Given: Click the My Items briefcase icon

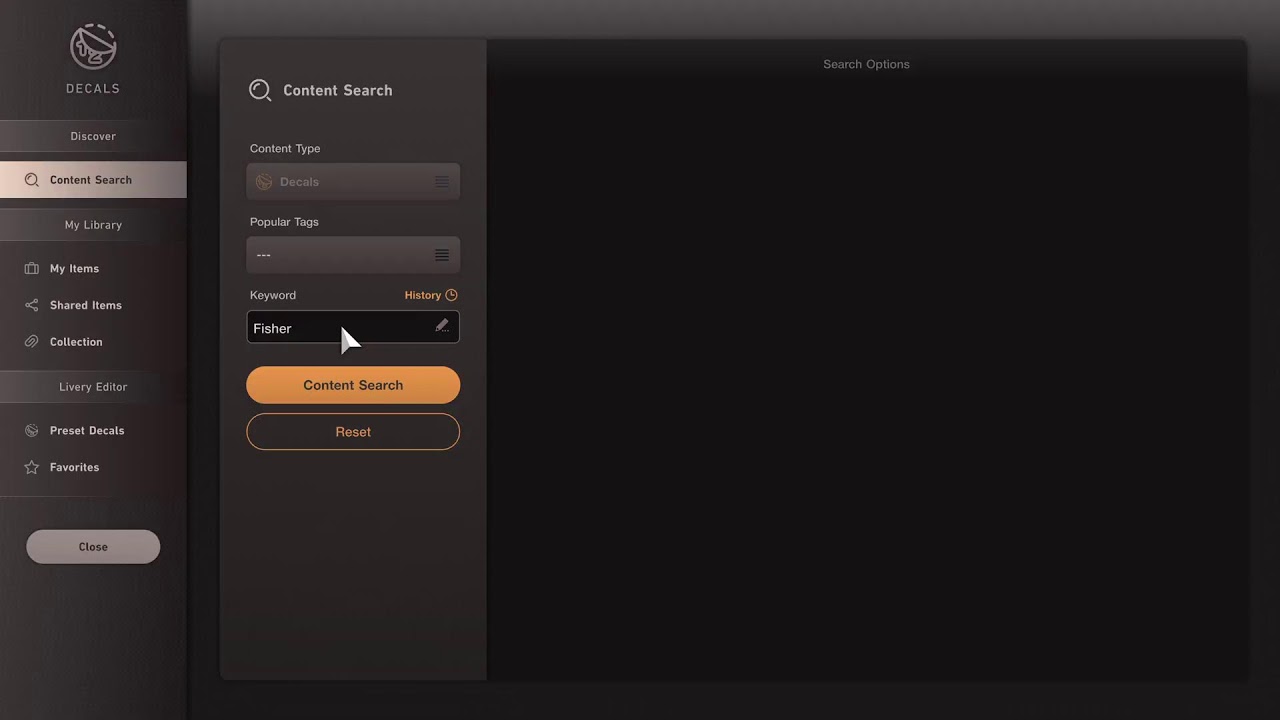Looking at the screenshot, I should pyautogui.click(x=32, y=268).
